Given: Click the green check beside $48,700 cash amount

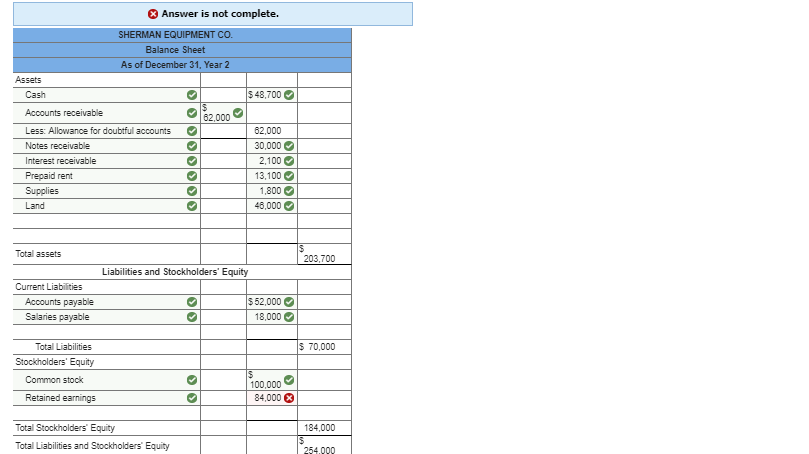Looking at the screenshot, I should pos(289,95).
